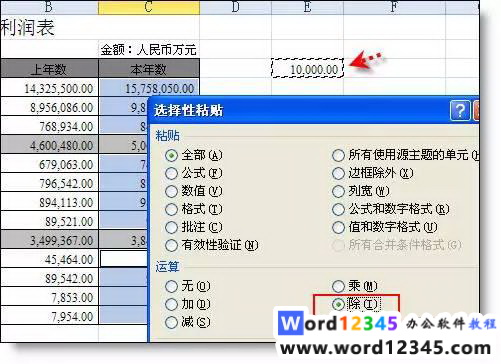Choose the 乘(M) operation
The width and height of the screenshot is (501, 364).
click(x=355, y=286)
